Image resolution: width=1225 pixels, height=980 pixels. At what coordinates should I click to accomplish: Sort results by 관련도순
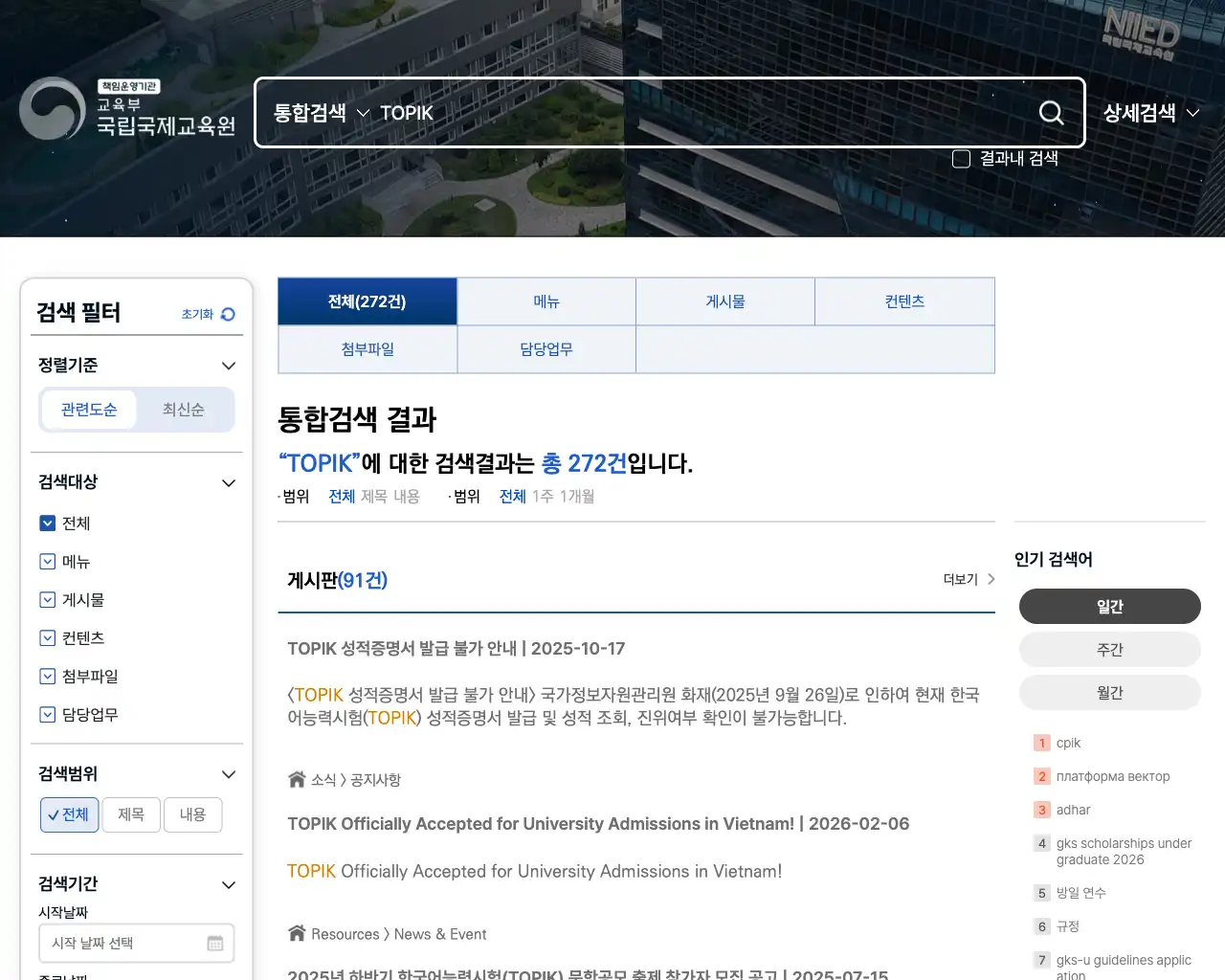coord(89,410)
